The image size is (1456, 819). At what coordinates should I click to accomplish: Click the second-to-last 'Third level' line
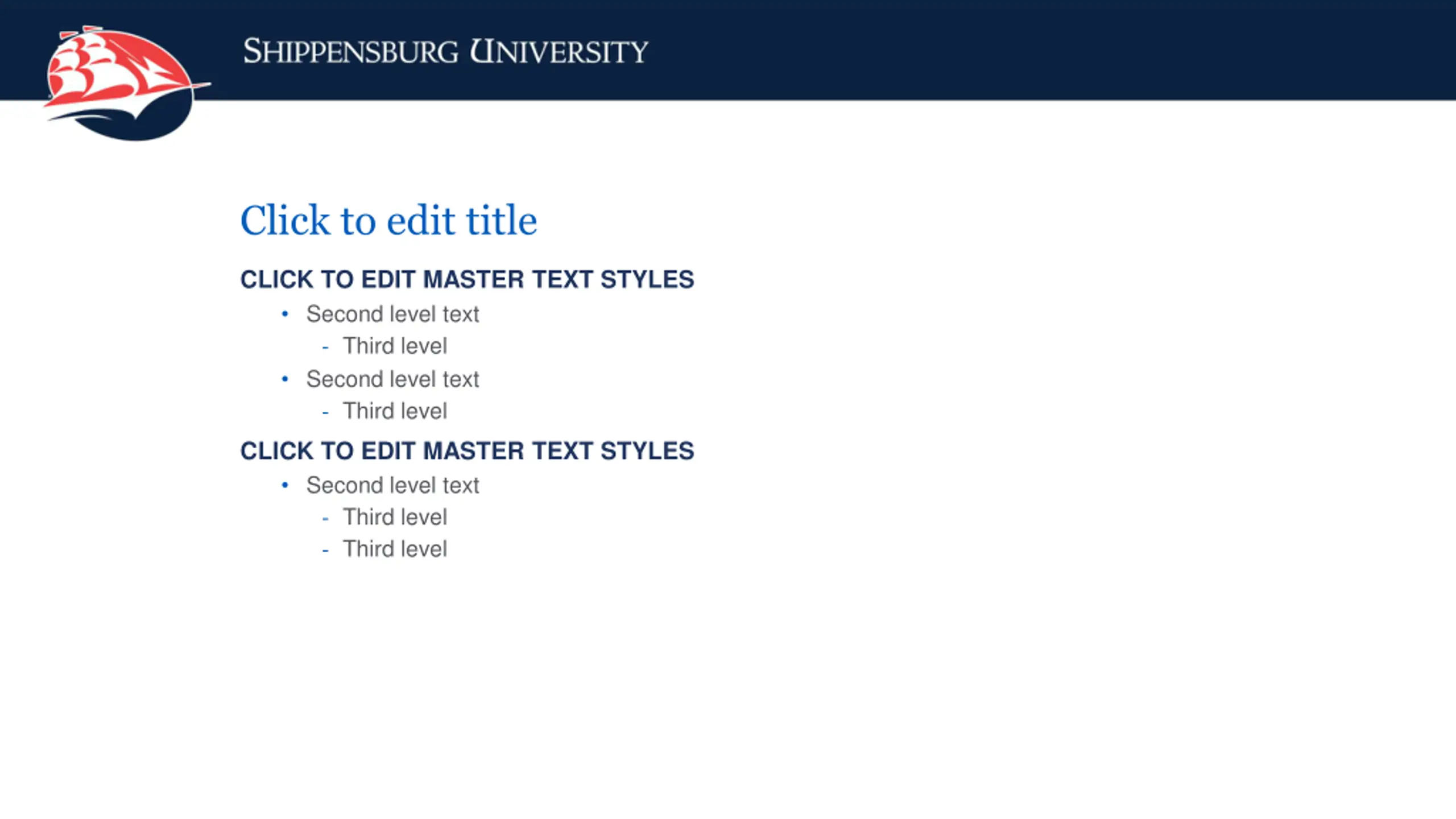(x=395, y=517)
